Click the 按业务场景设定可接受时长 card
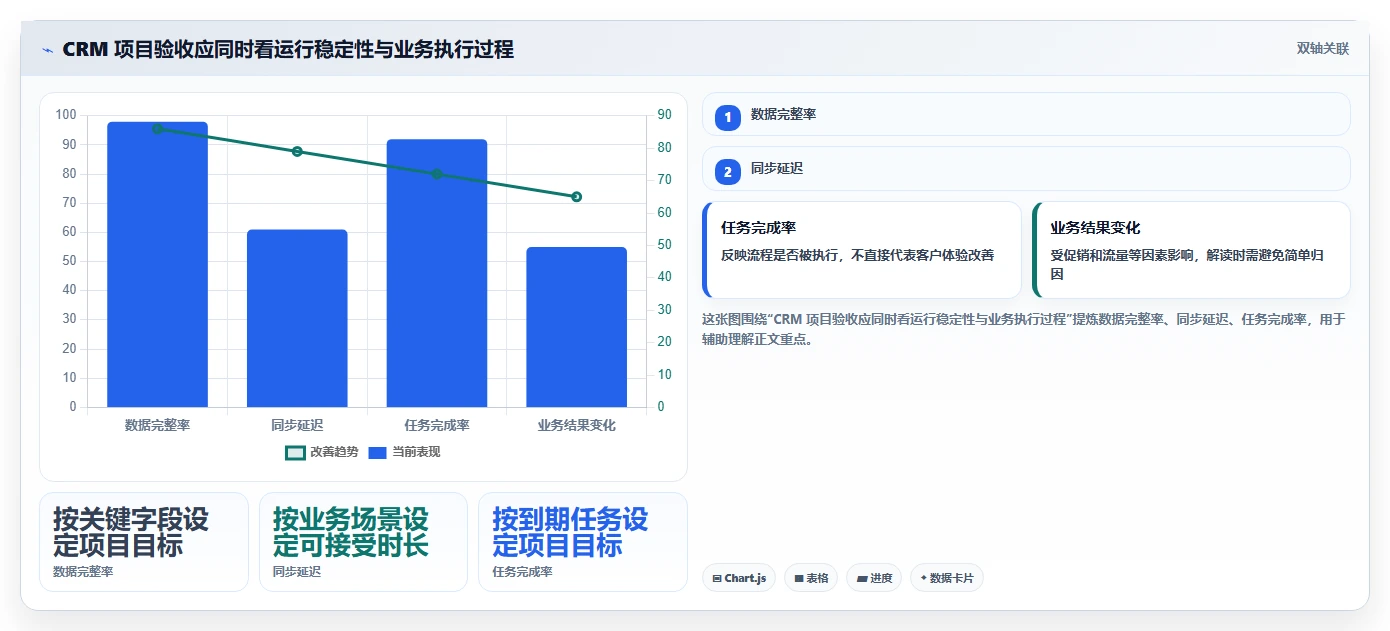Screen dimensions: 1390x631 tap(363, 542)
